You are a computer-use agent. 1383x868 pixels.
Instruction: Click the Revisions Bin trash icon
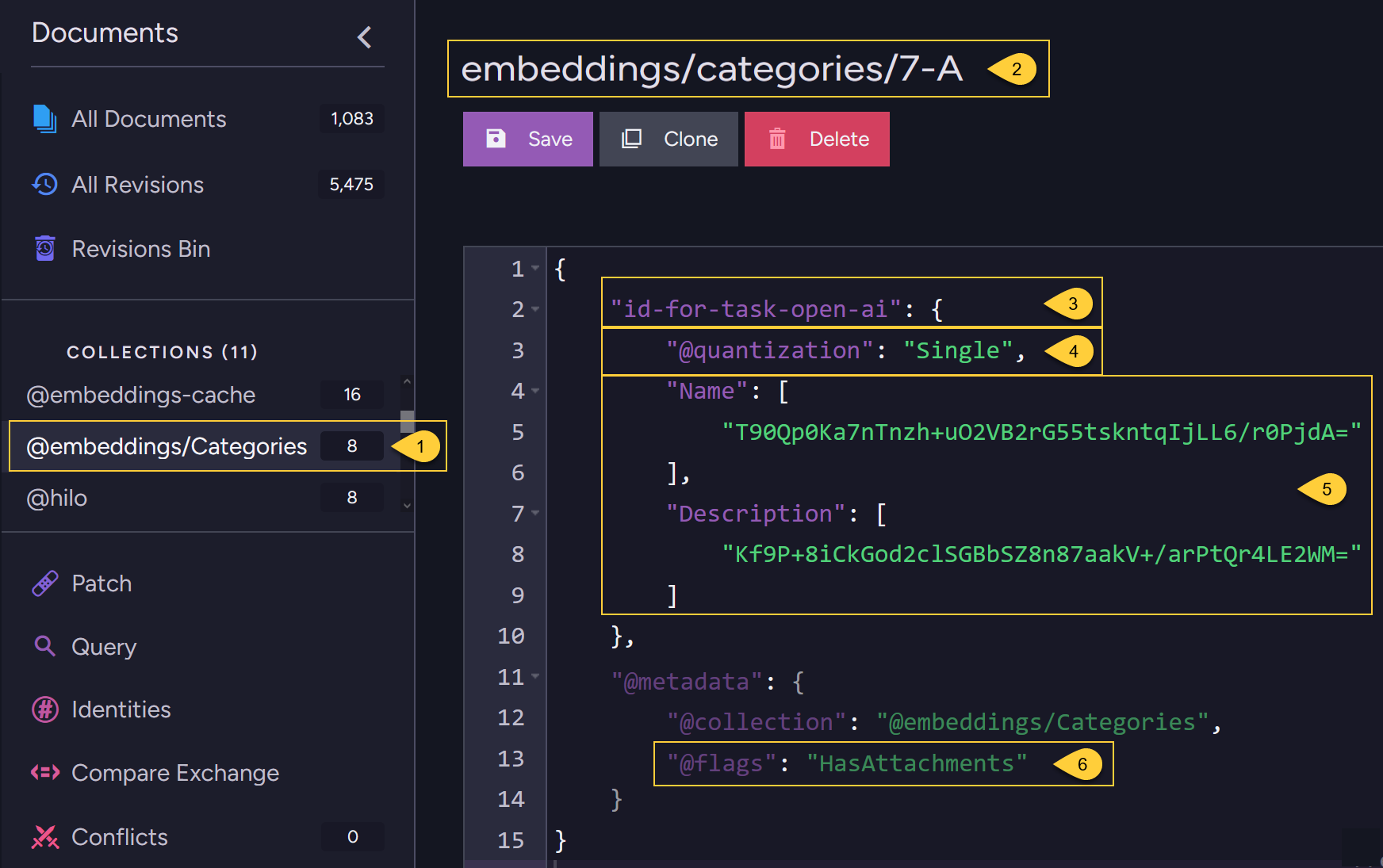tap(45, 248)
